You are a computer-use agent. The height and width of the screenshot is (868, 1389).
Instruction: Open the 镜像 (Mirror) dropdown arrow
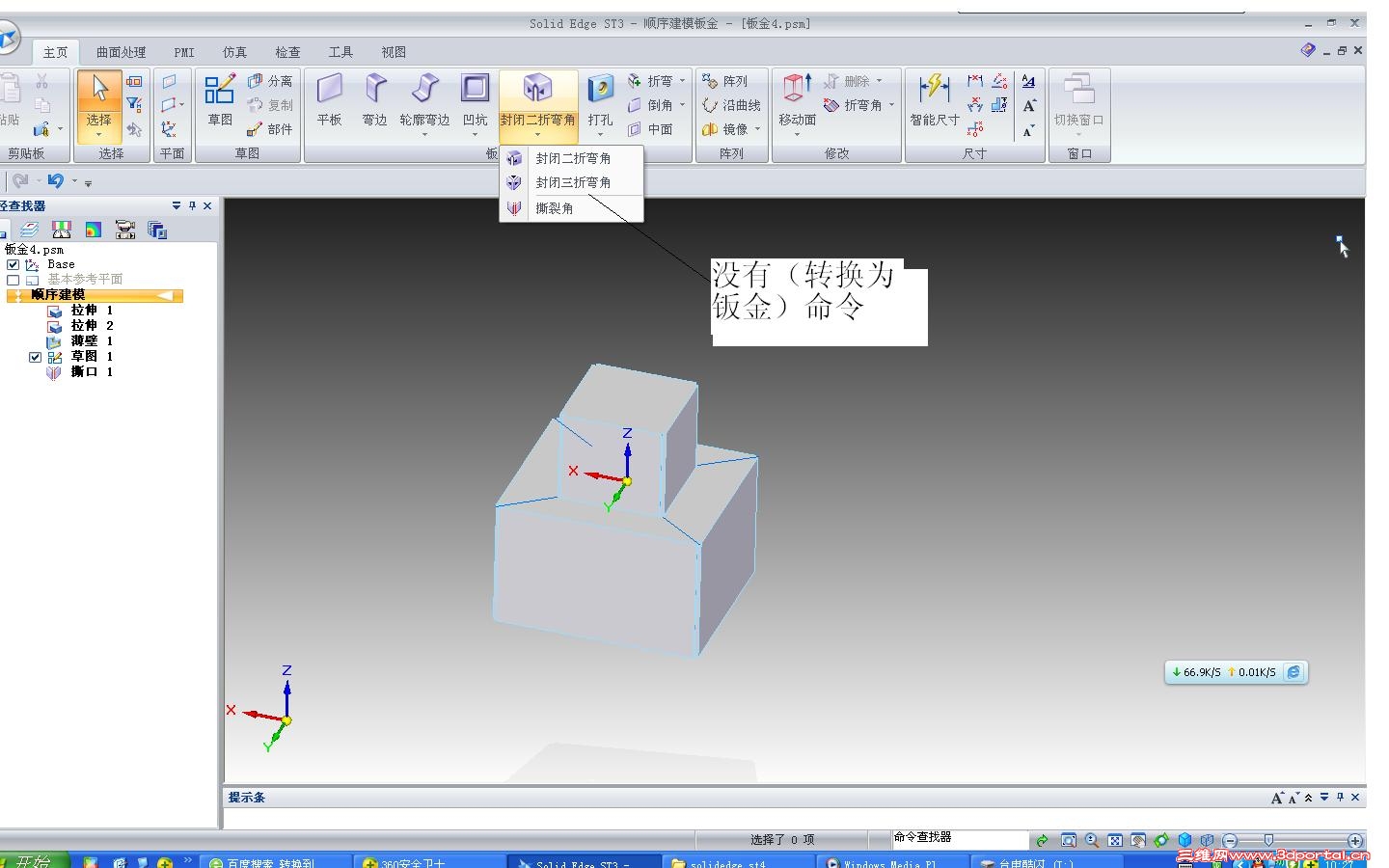point(757,129)
